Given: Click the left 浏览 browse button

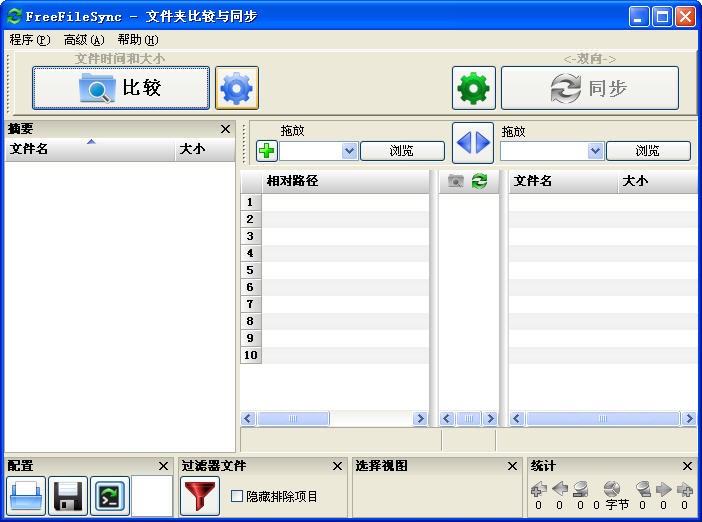Looking at the screenshot, I should 402,151.
